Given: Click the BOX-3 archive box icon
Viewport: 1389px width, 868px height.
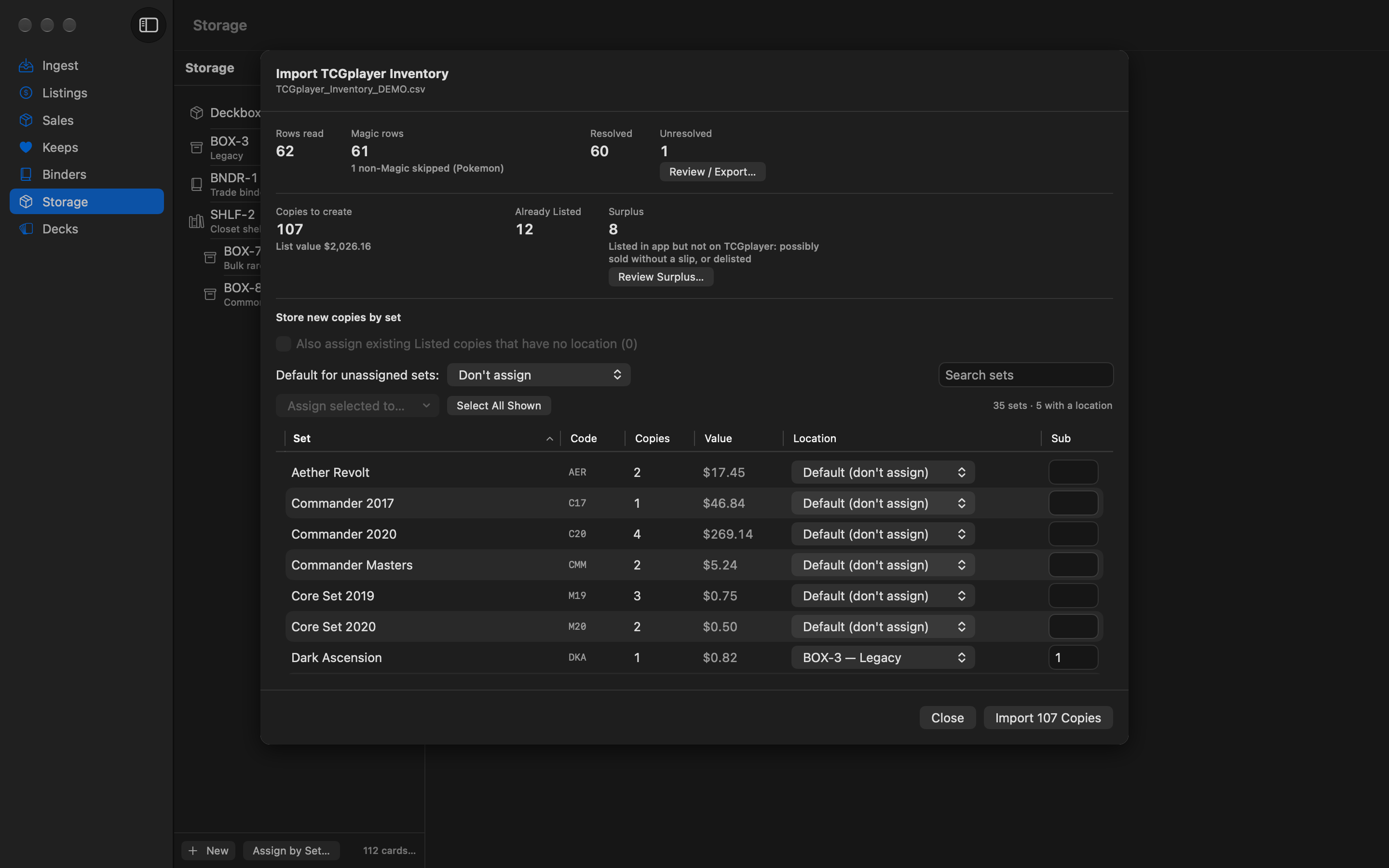Looking at the screenshot, I should click(196, 148).
